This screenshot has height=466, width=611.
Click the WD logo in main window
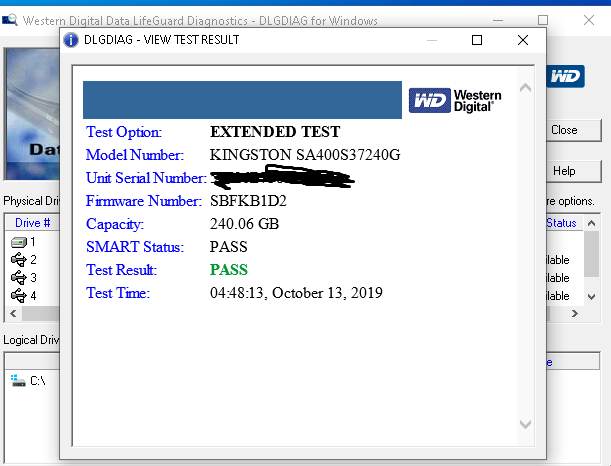[565, 76]
